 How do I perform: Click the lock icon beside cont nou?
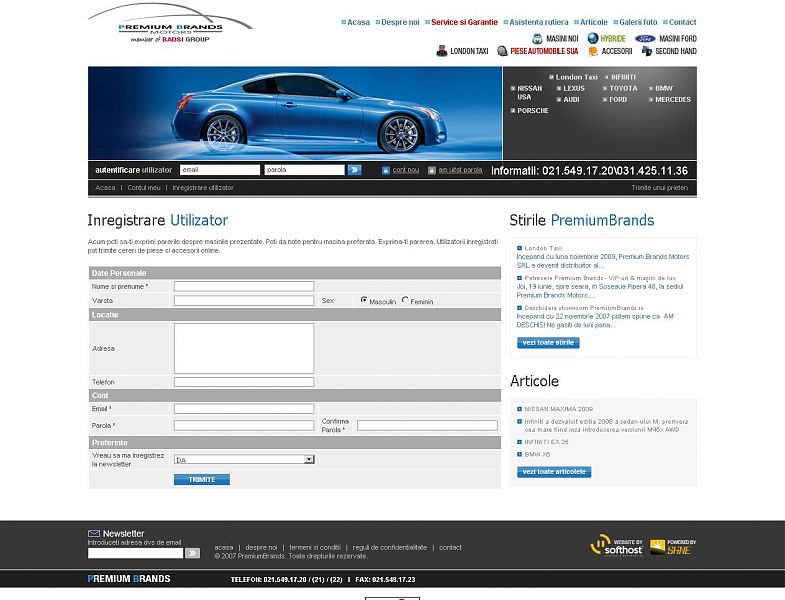(385, 170)
